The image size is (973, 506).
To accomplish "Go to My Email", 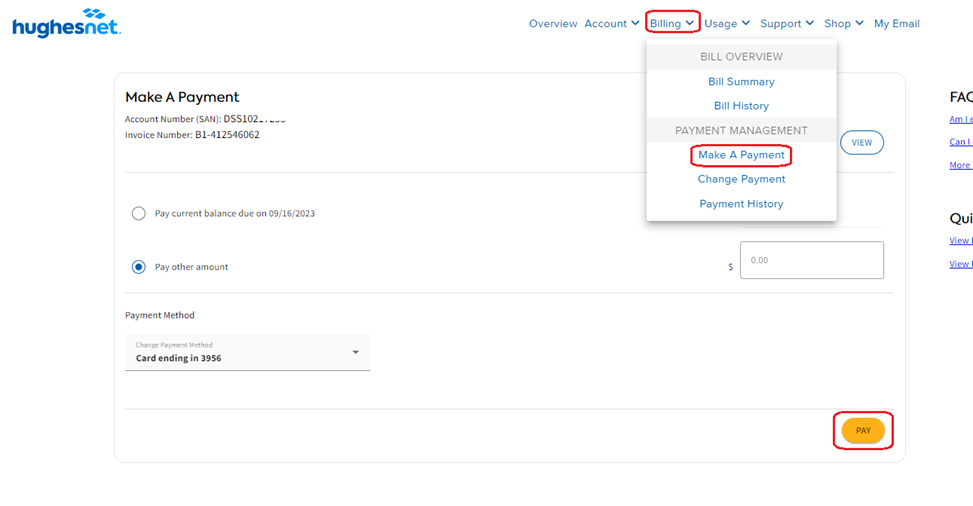I will [896, 23].
